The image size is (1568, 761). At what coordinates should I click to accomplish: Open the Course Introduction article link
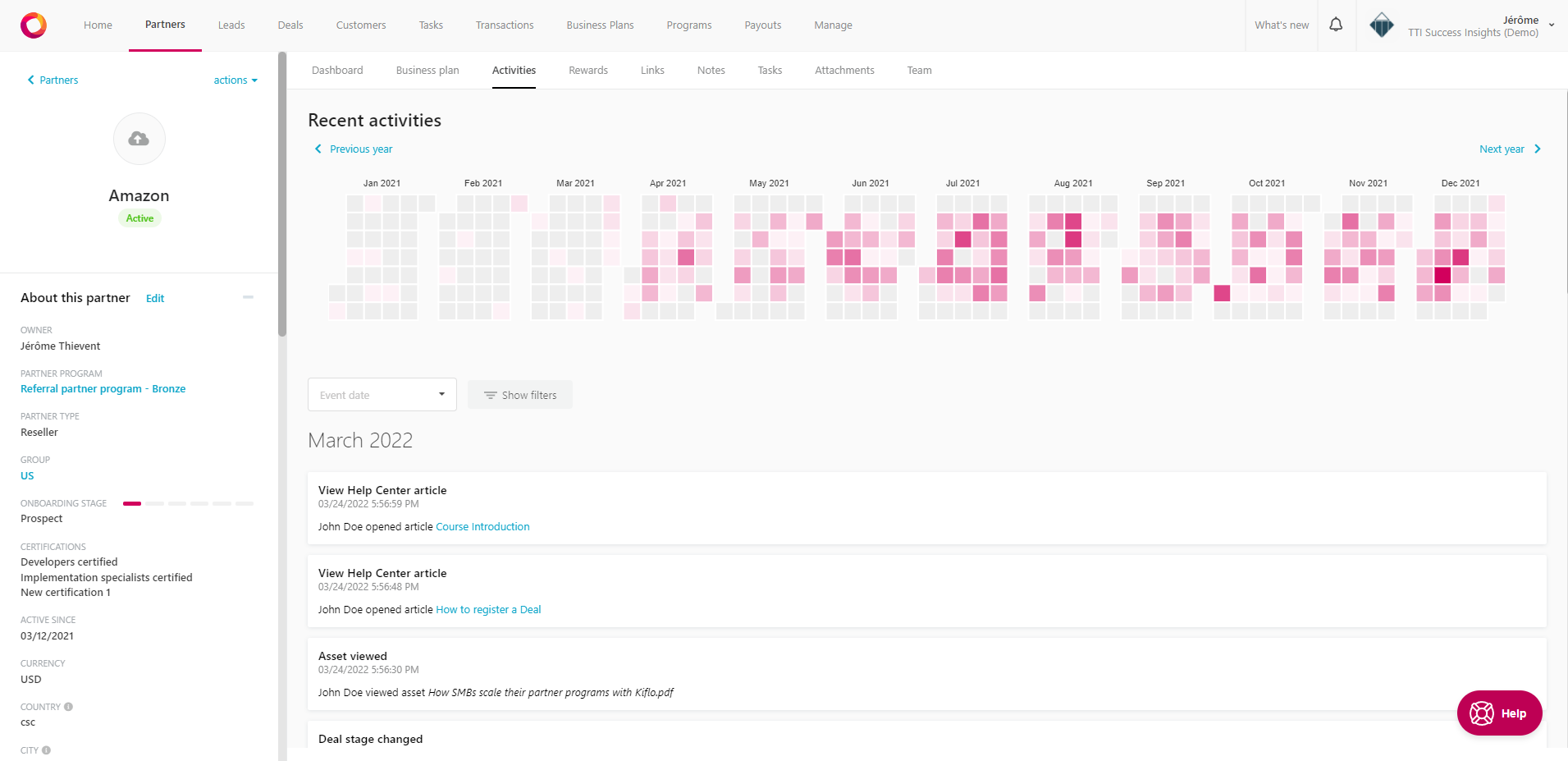[x=482, y=527]
